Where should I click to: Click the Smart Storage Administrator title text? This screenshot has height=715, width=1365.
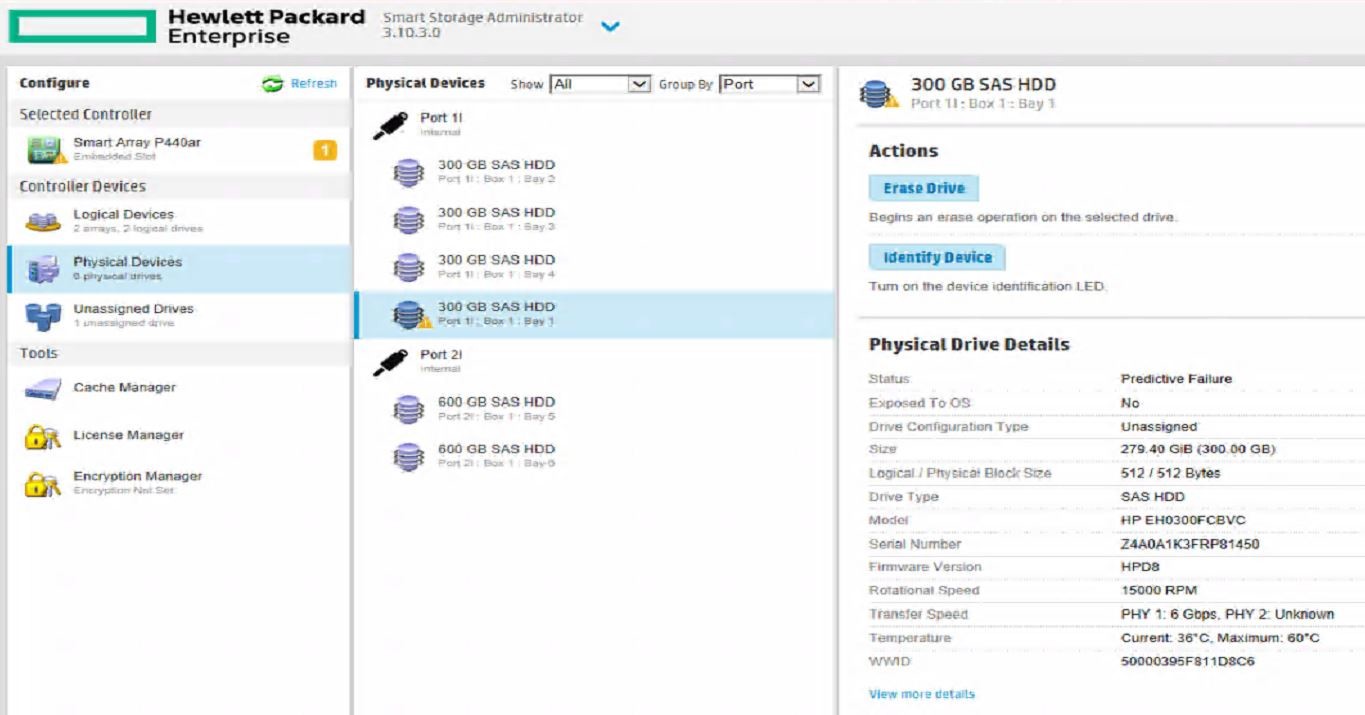click(x=483, y=18)
